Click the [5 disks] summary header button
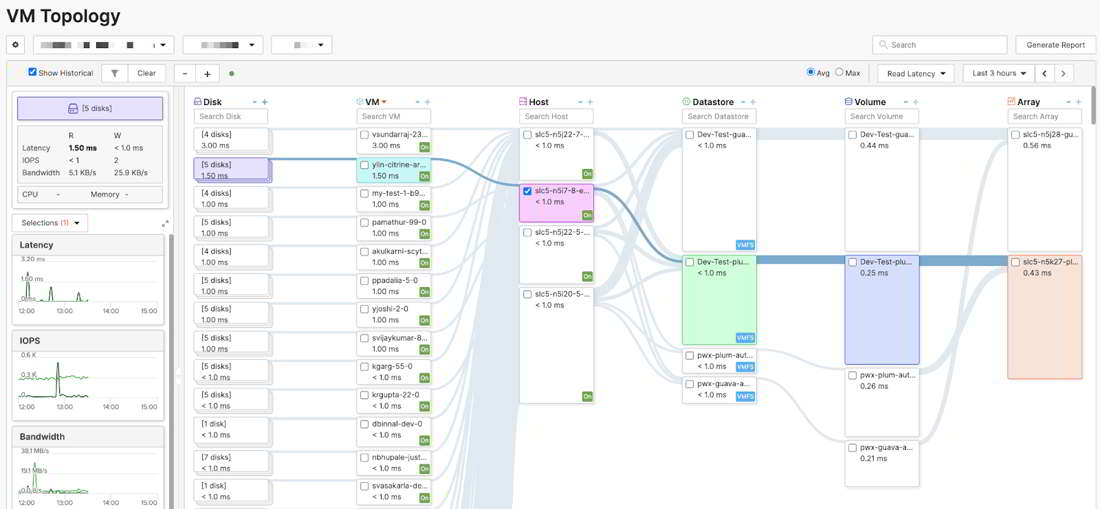The width and height of the screenshot is (1100, 509). (90, 109)
